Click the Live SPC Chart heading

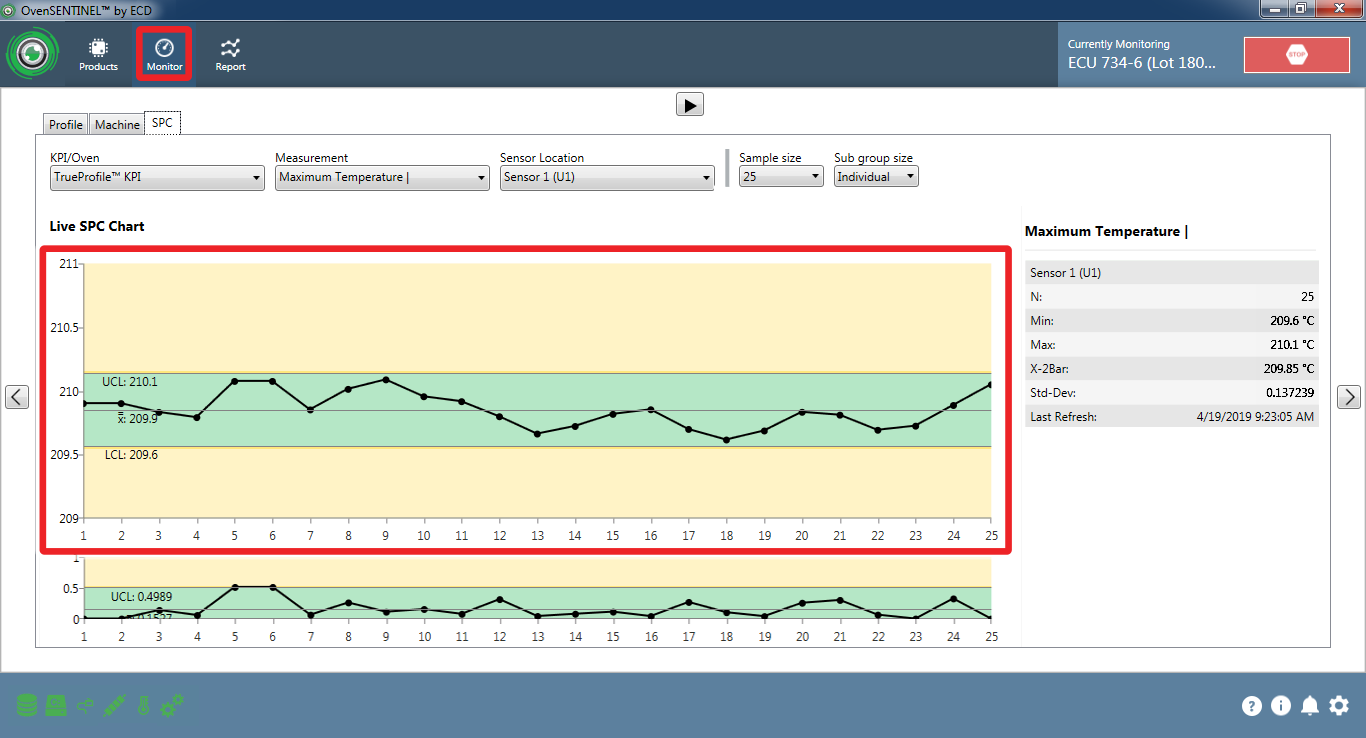(97, 226)
